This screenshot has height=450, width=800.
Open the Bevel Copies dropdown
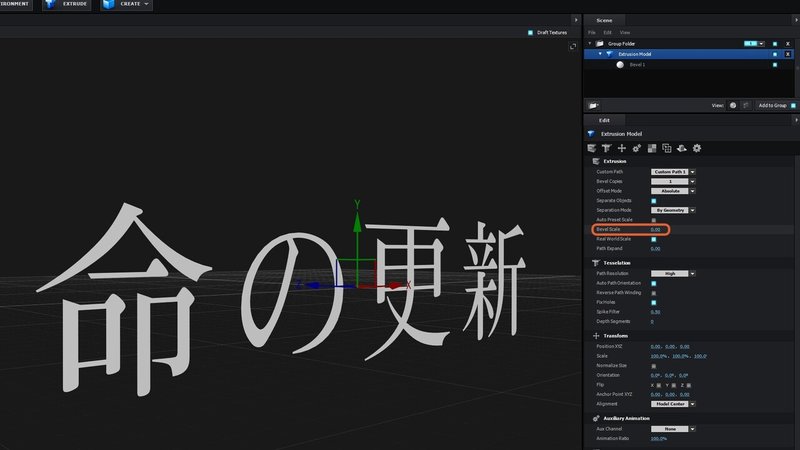click(673, 182)
